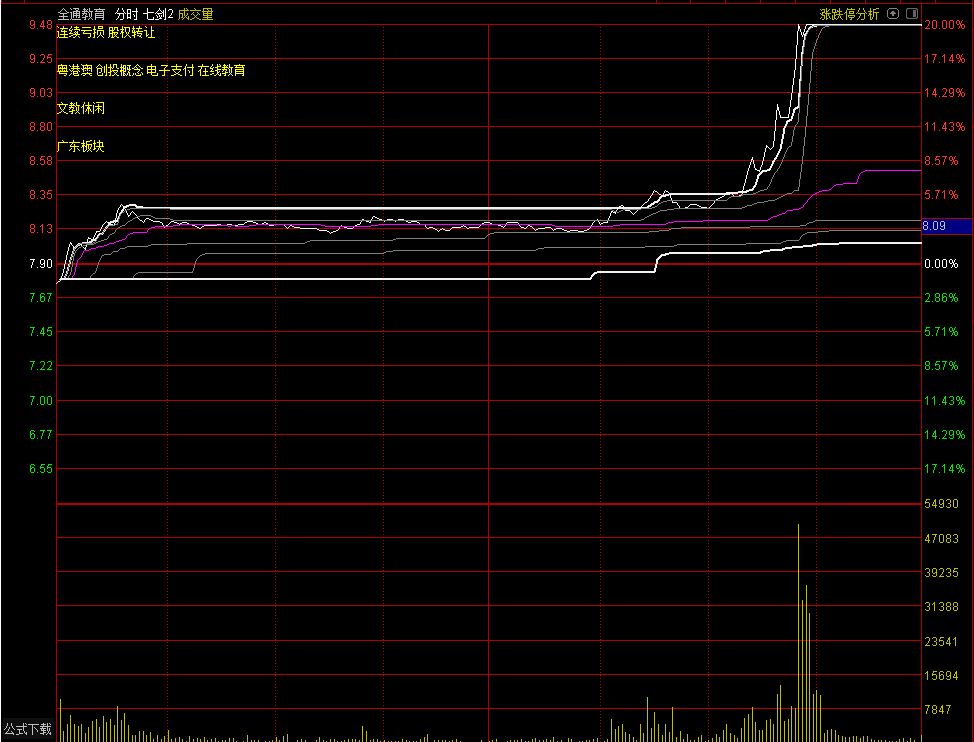
Task: Click the 9.48 limit-up price label
Action: (x=41, y=25)
